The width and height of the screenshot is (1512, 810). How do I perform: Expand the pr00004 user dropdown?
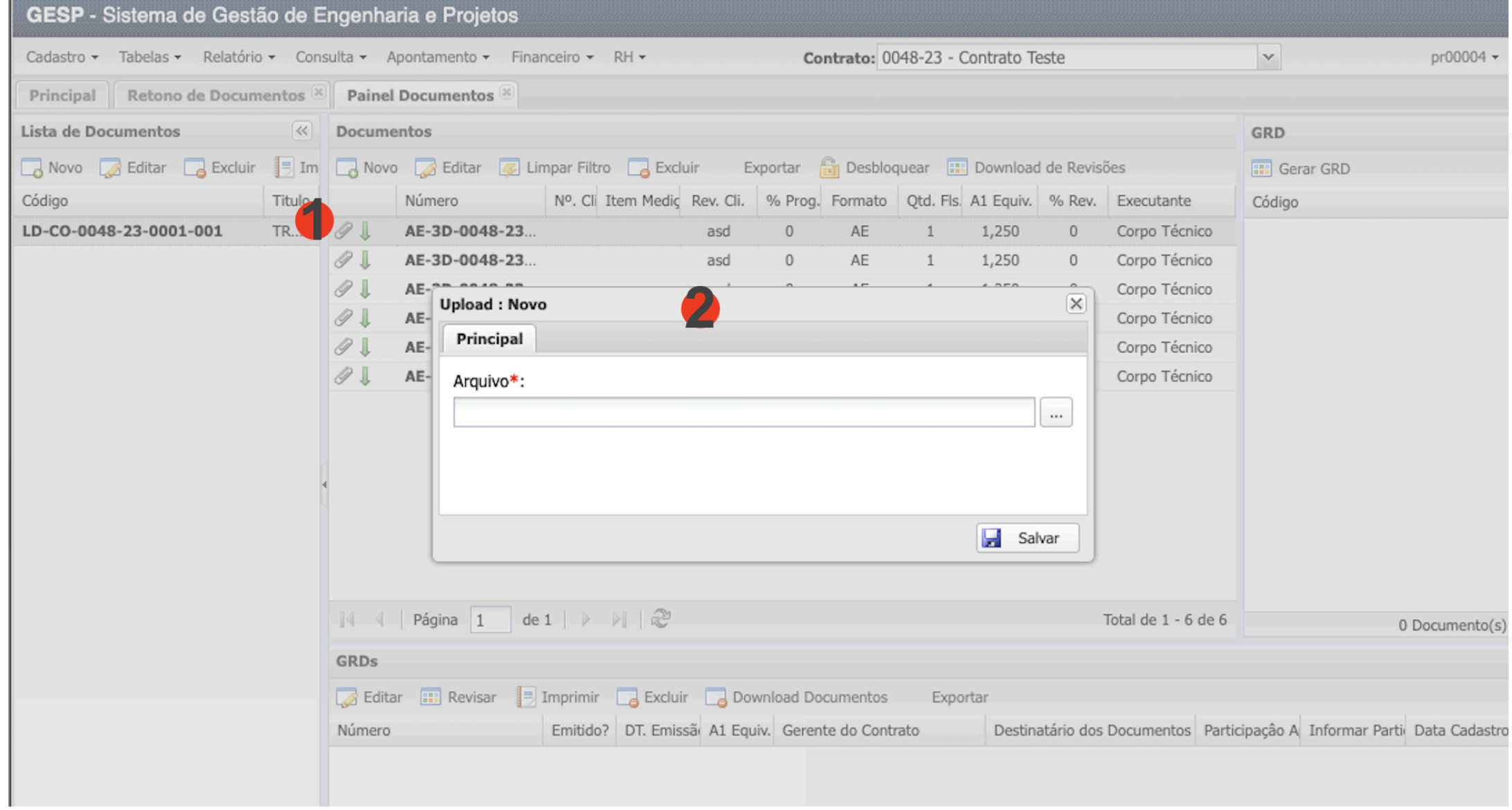click(1464, 57)
